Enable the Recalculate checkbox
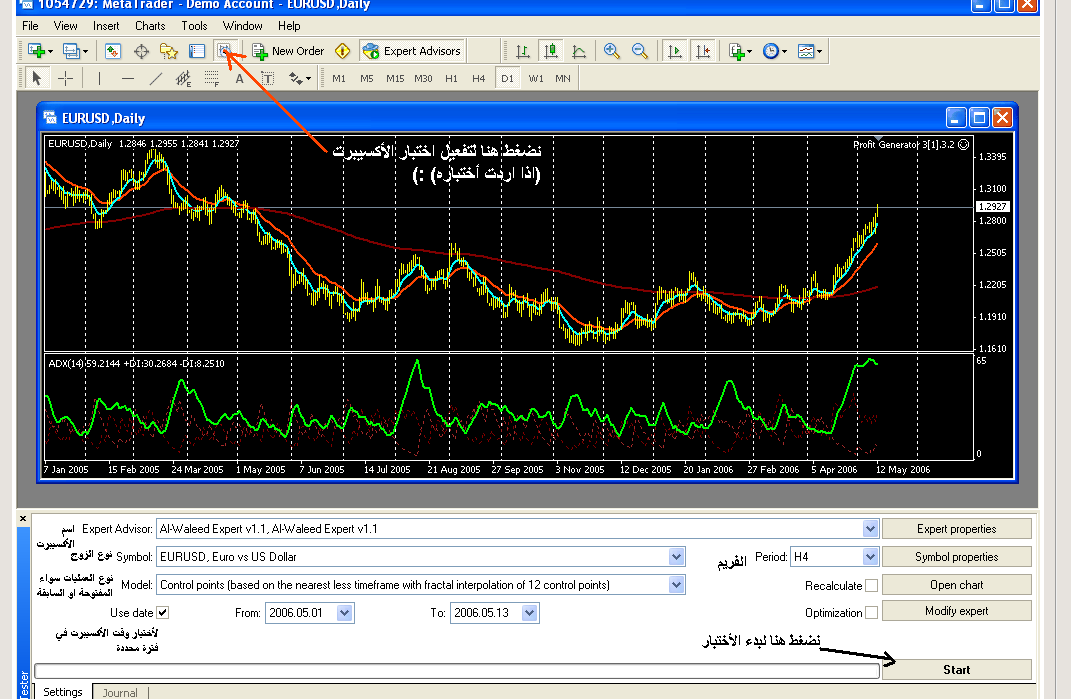The image size is (1071, 699). tap(872, 586)
